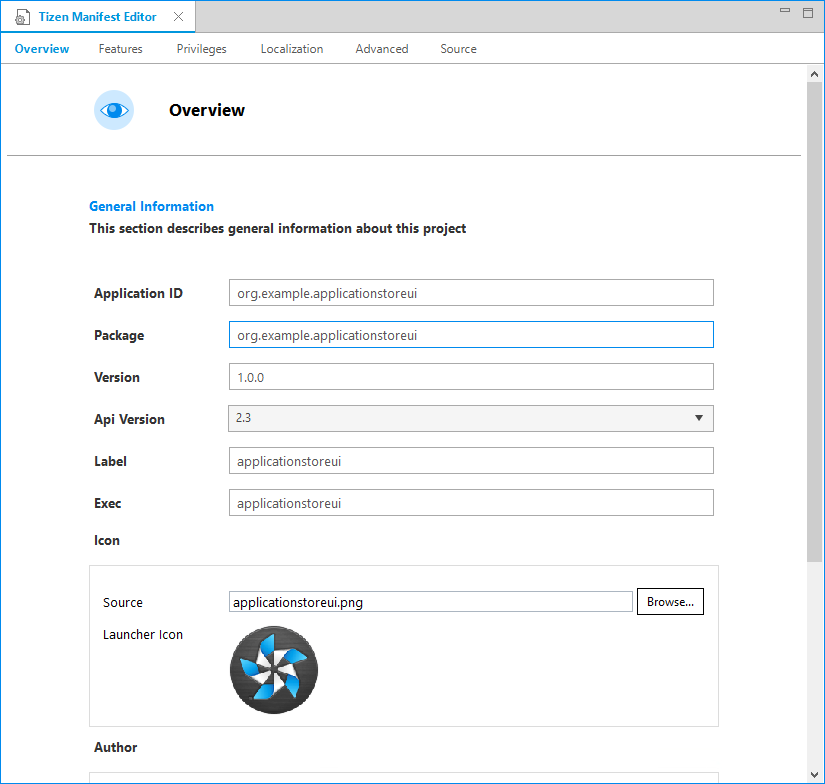This screenshot has width=825, height=784.
Task: Click inside the Application ID field
Action: [470, 292]
